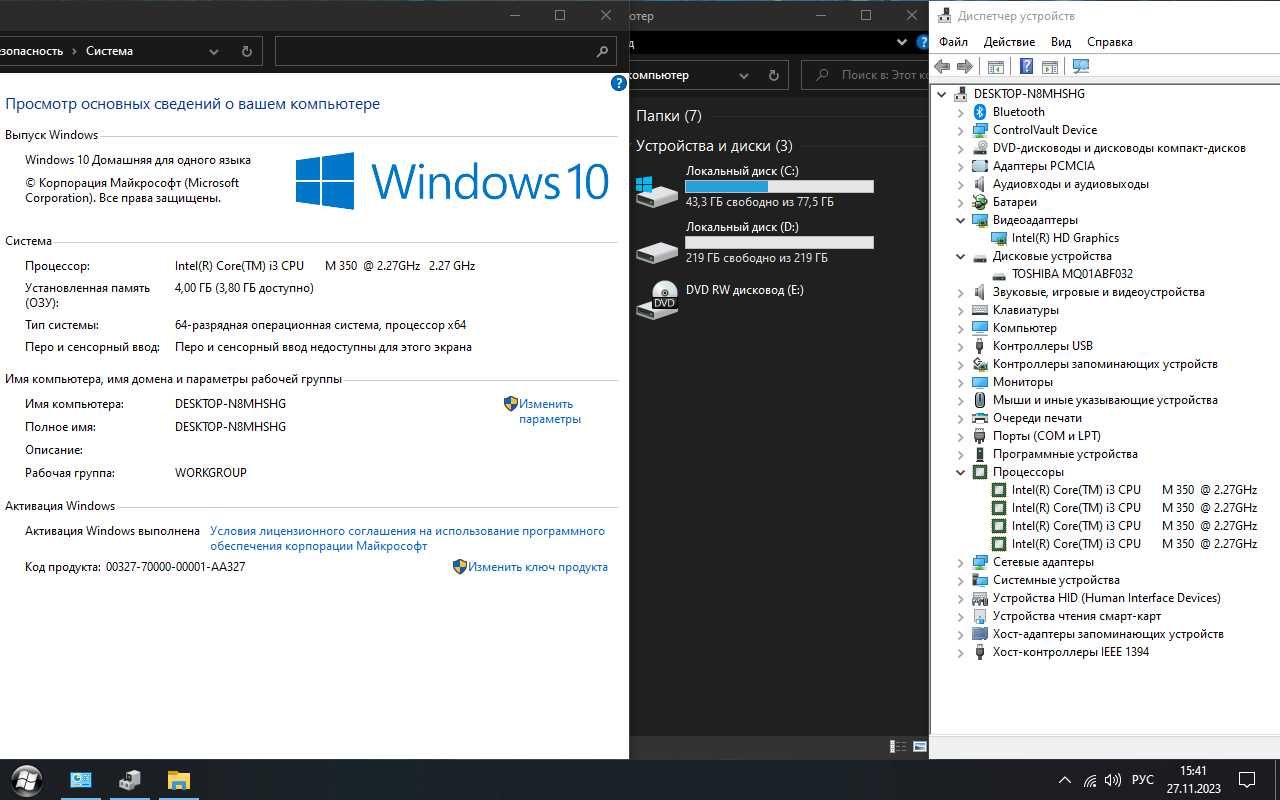
Task: Show hidden system tray icons
Action: tap(1064, 780)
